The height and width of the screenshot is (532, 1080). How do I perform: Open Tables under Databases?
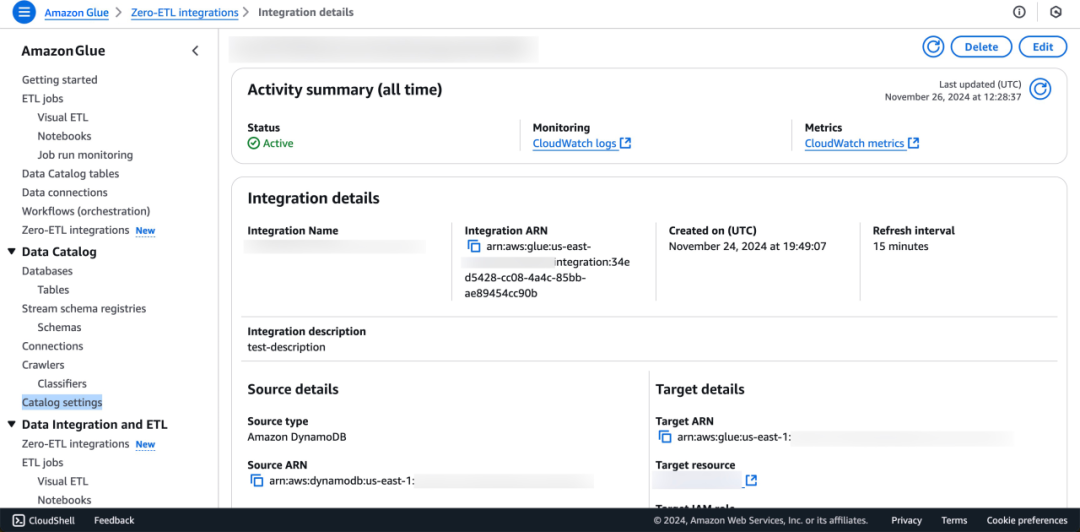pos(54,290)
